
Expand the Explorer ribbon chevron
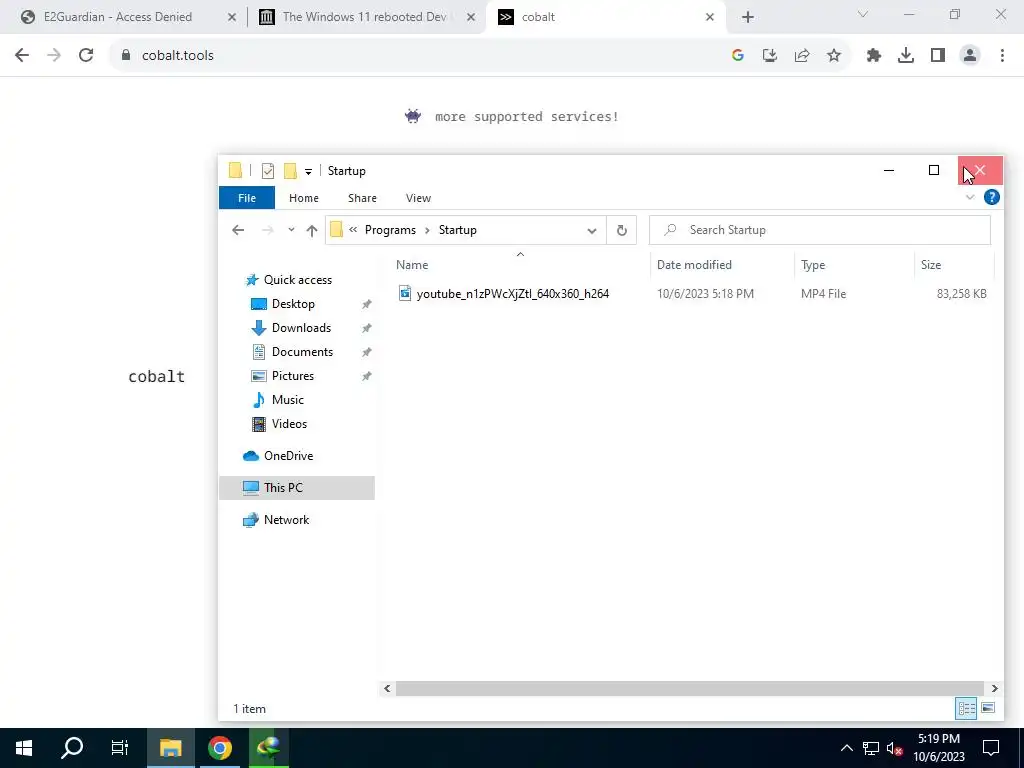(970, 197)
